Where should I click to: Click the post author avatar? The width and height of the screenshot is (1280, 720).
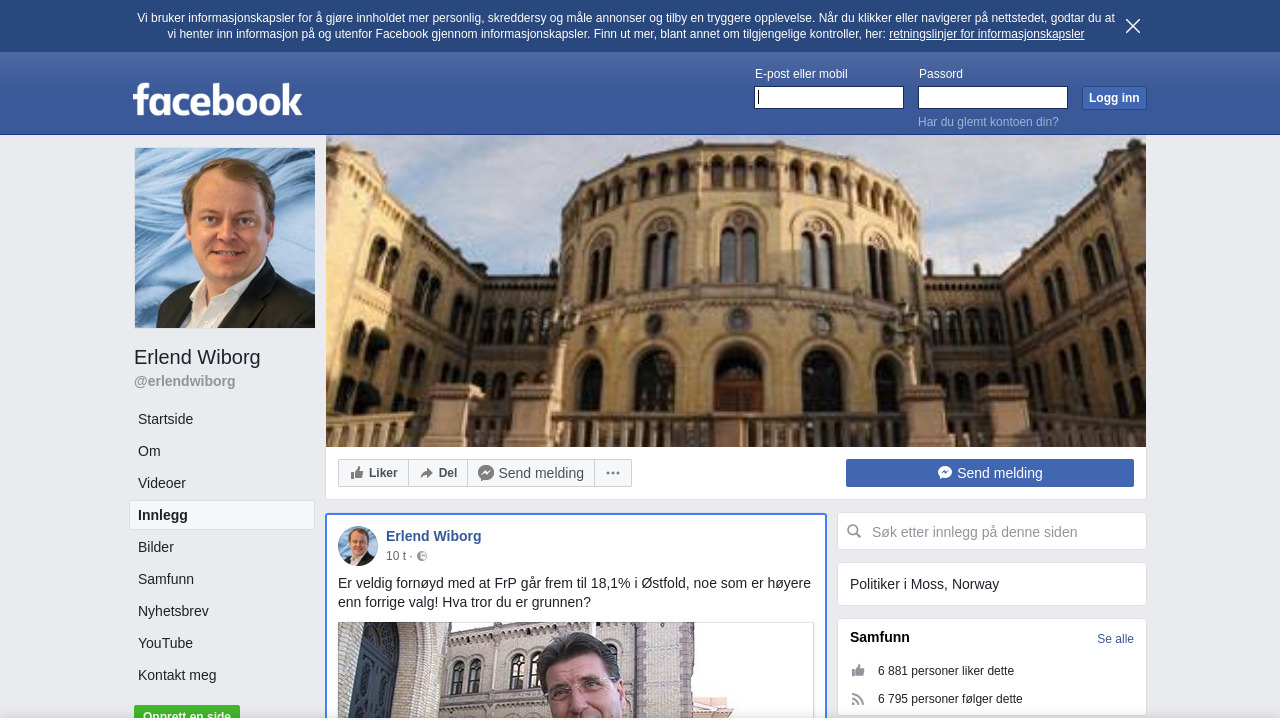[358, 546]
